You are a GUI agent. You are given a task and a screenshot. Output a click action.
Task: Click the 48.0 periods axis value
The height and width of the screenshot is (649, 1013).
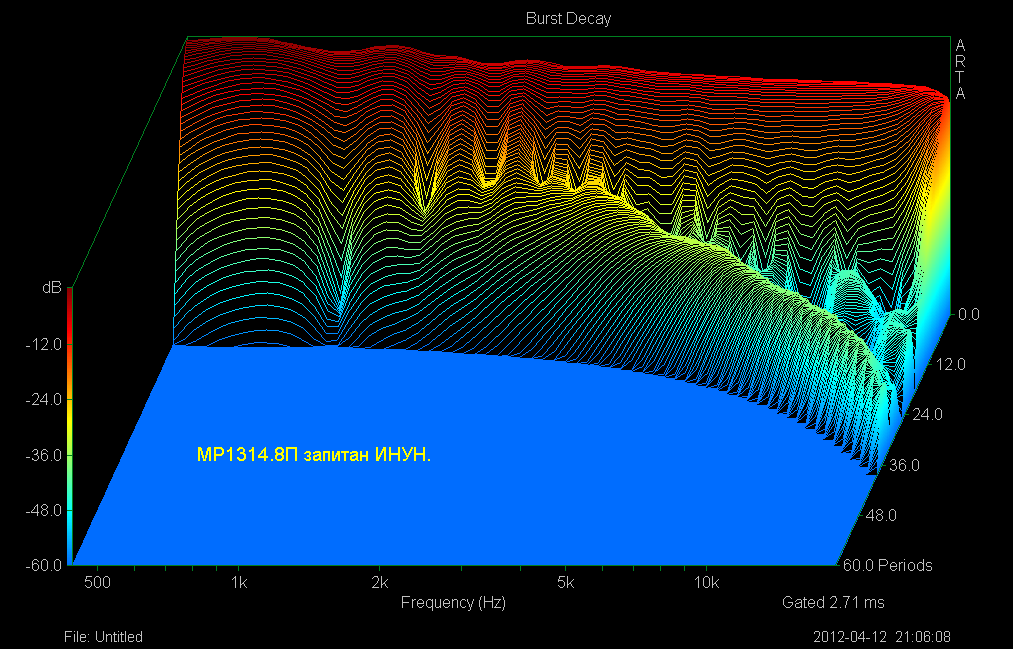click(881, 515)
